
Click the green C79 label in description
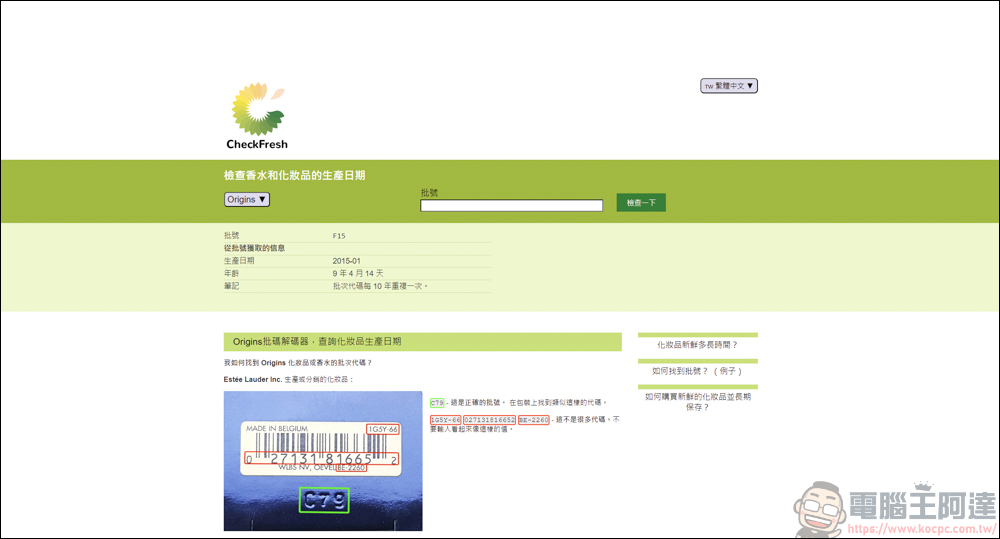click(437, 403)
